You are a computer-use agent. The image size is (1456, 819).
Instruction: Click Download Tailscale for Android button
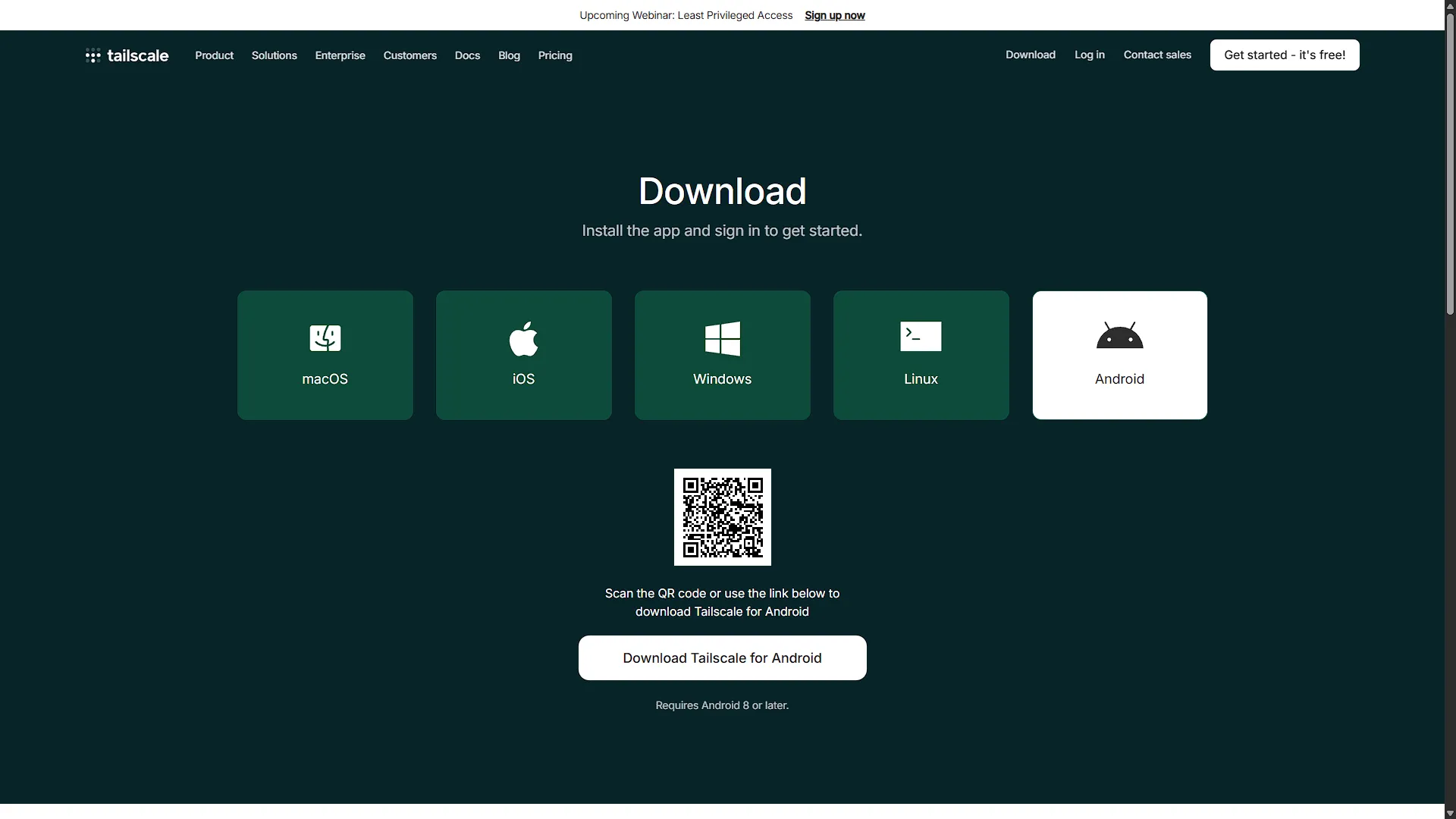point(723,658)
